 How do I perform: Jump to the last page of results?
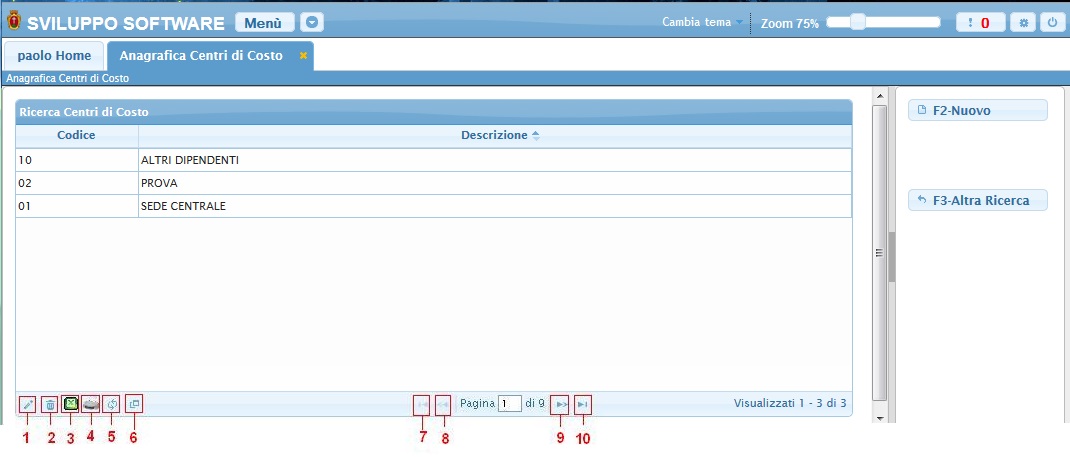point(583,404)
